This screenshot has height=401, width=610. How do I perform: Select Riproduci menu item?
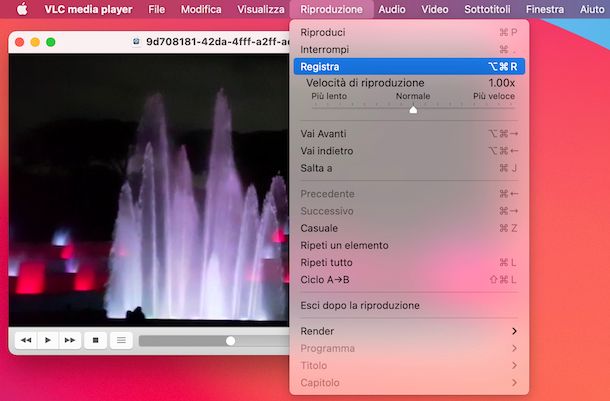[409, 32]
